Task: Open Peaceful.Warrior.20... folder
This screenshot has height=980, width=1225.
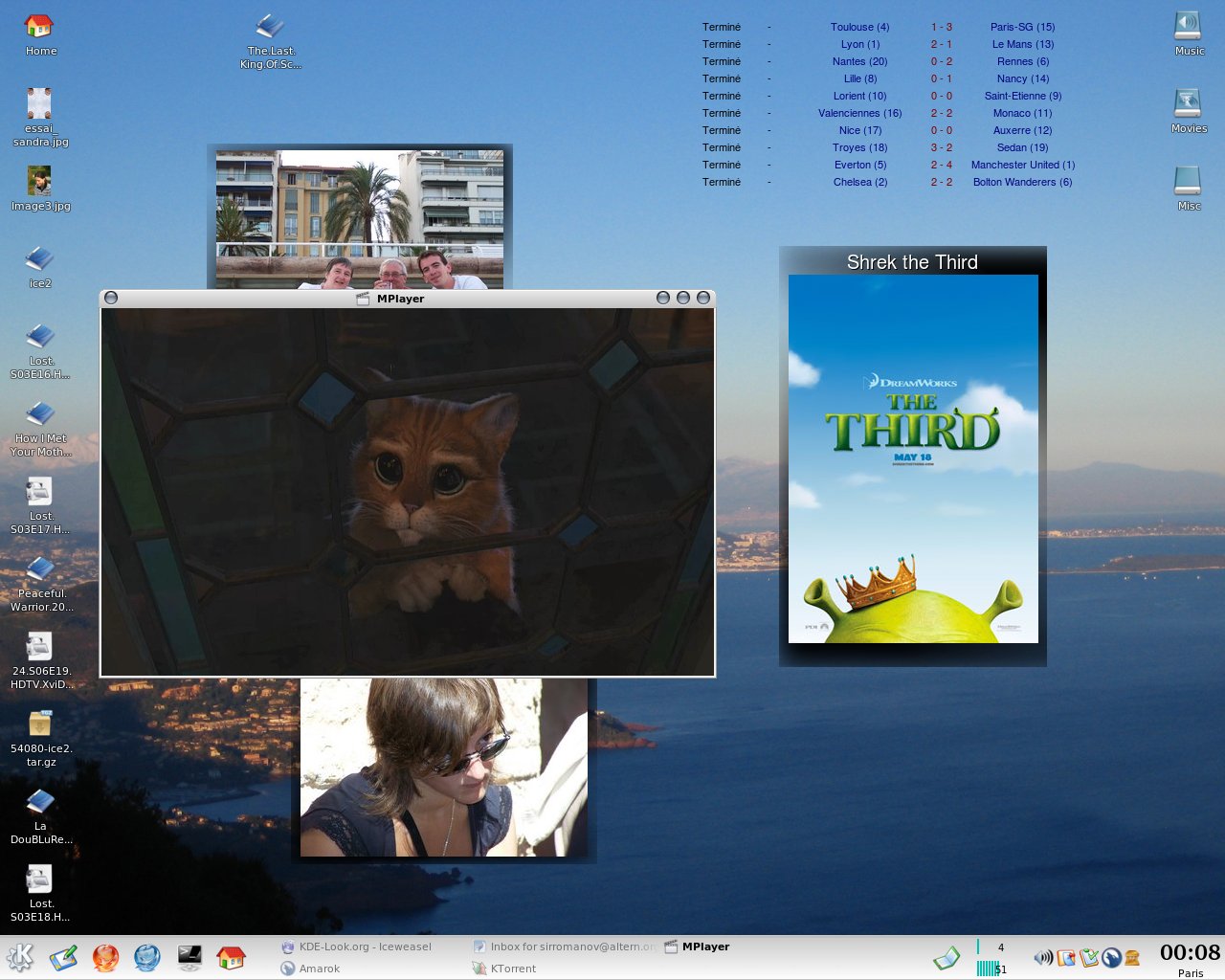Action: [40, 583]
